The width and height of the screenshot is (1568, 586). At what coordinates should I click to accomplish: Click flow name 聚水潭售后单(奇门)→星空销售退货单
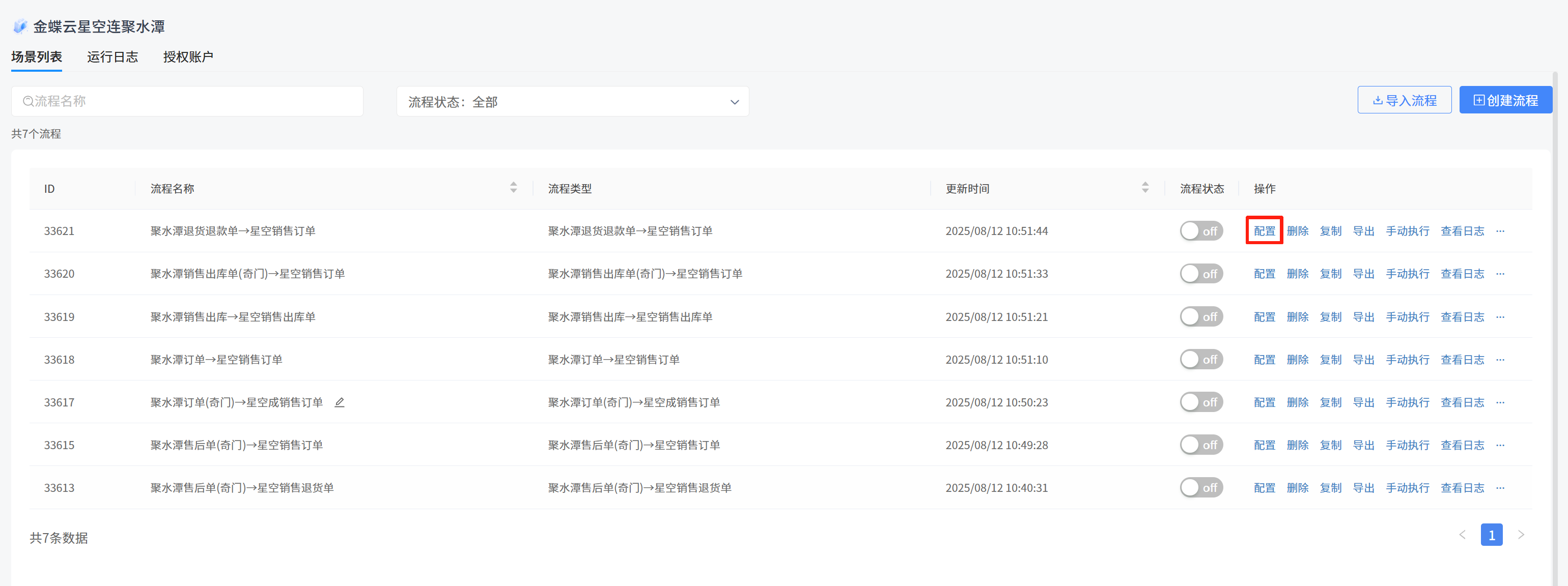pos(242,488)
